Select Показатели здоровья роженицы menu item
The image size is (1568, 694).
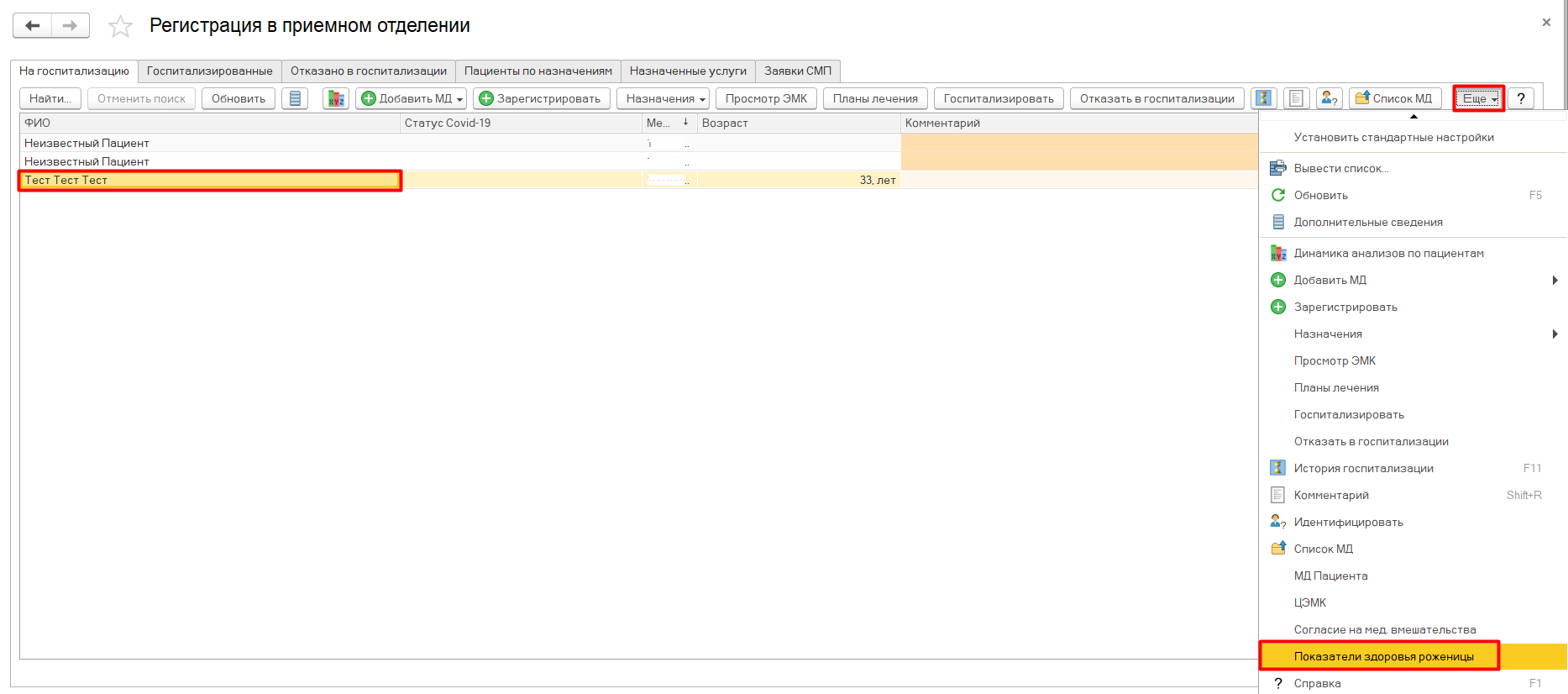pos(1383,656)
